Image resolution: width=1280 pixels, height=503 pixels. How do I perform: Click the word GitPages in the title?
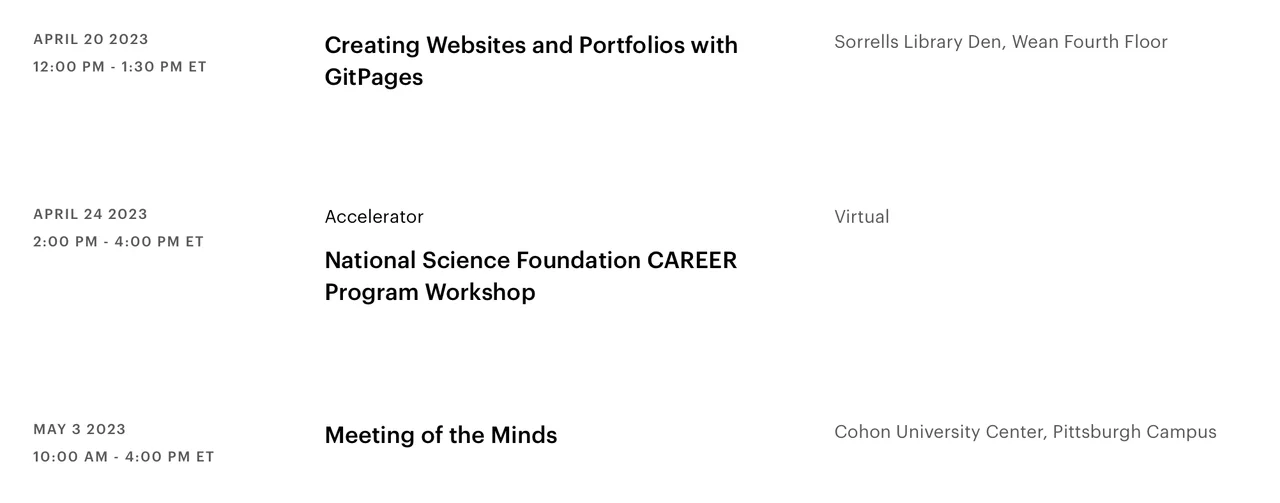(373, 77)
